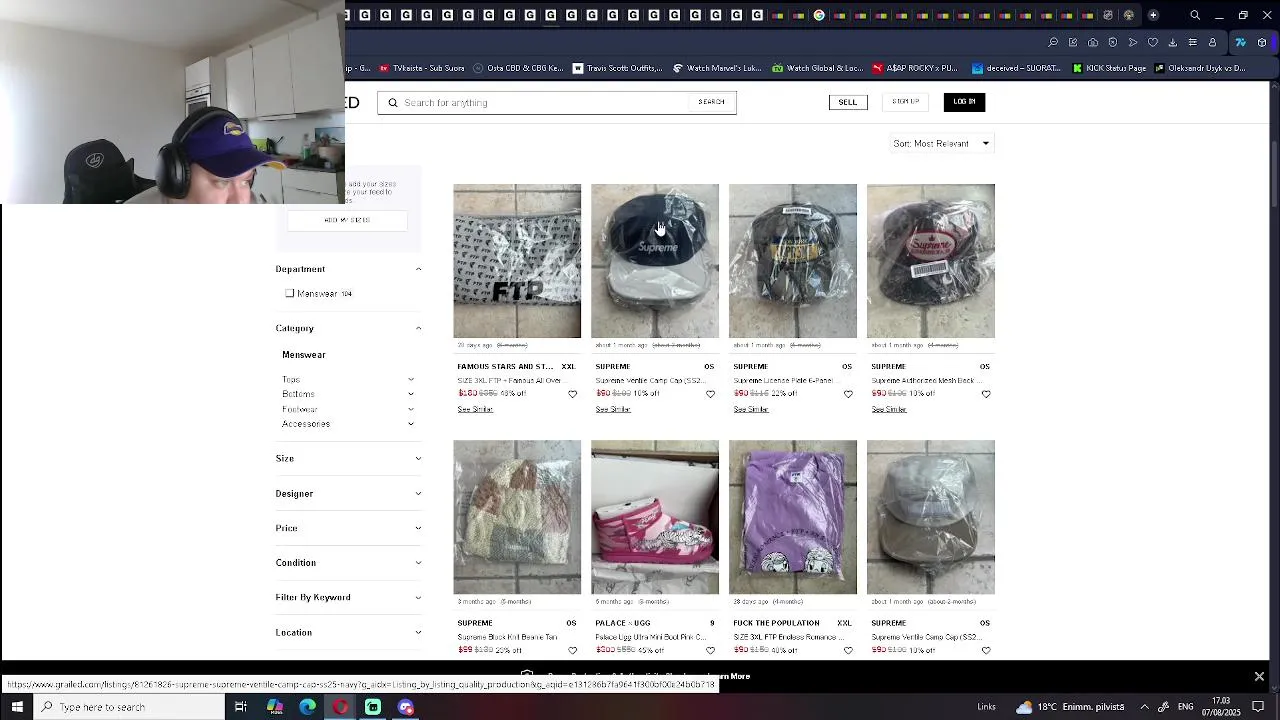
Task: Open the Windows Start menu
Action: (x=17, y=707)
